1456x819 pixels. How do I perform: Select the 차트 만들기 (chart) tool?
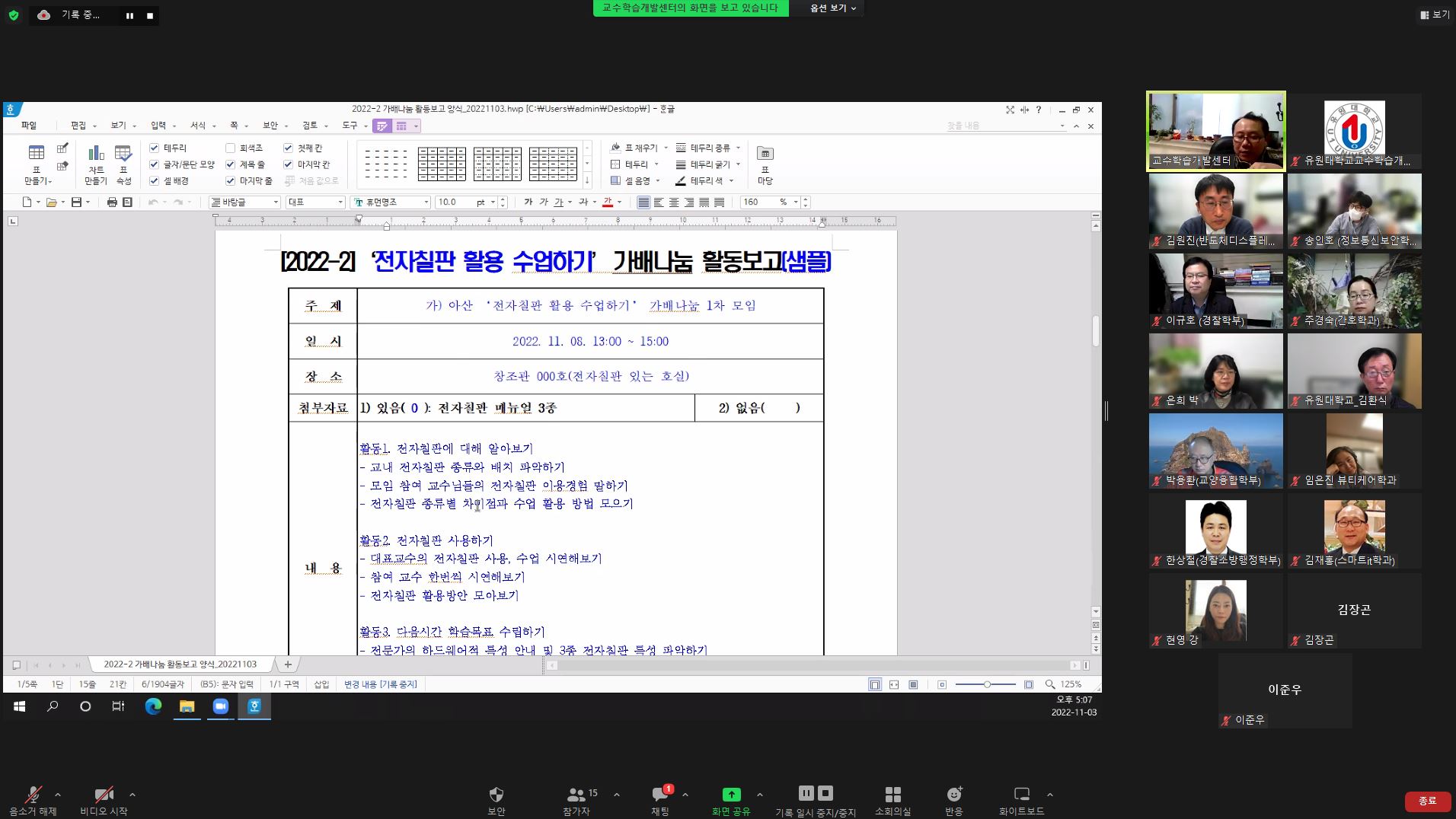(94, 162)
